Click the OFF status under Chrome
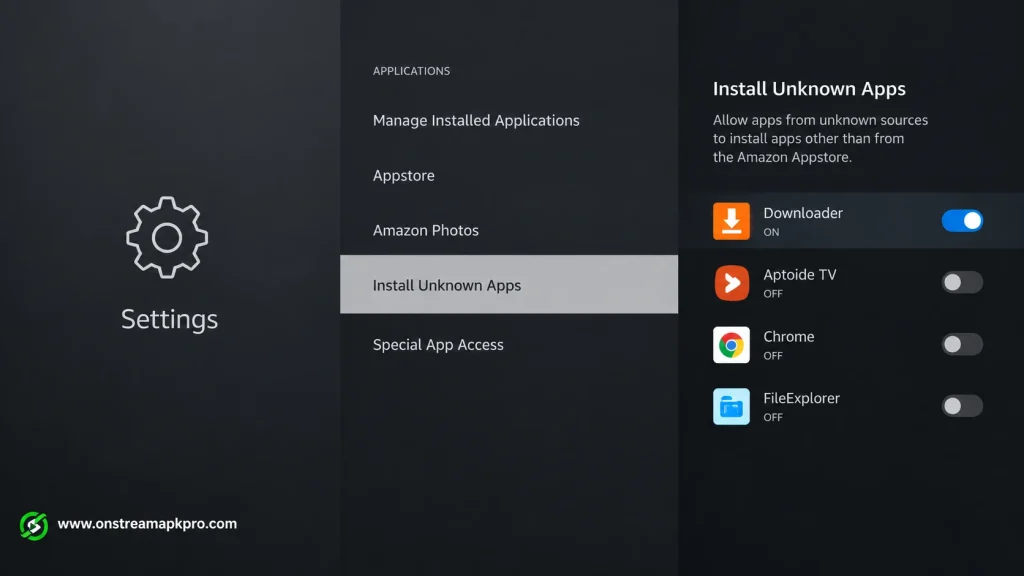Viewport: 1024px width, 576px height. 773,355
